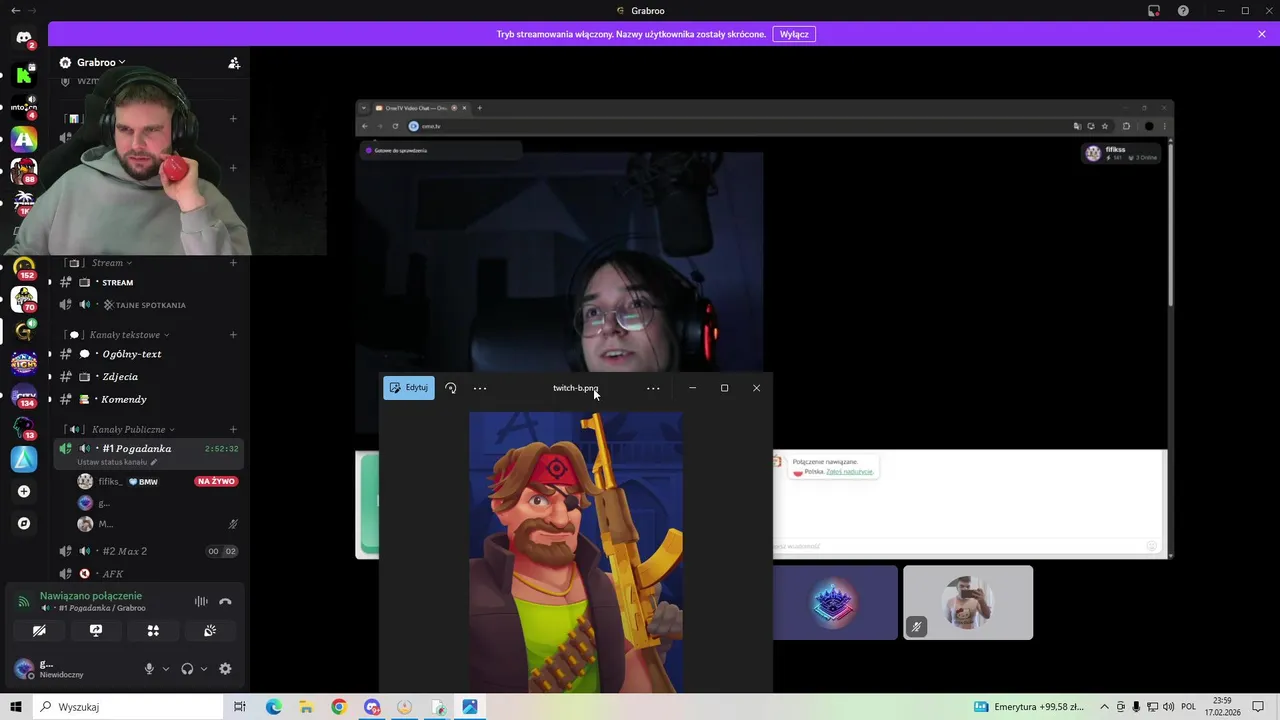This screenshot has height=720, width=1280.
Task: Click Ustaw status kanału link
Action: pyautogui.click(x=117, y=462)
